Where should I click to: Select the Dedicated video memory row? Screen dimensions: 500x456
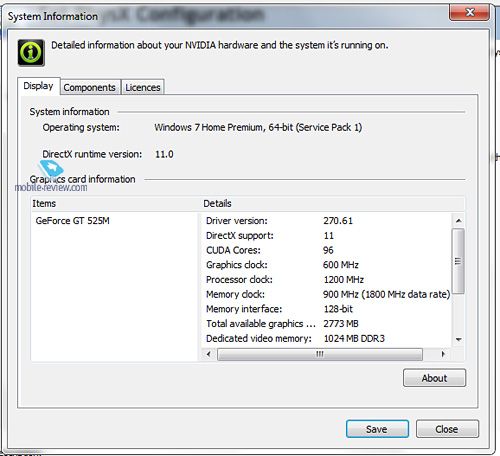pyautogui.click(x=327, y=339)
